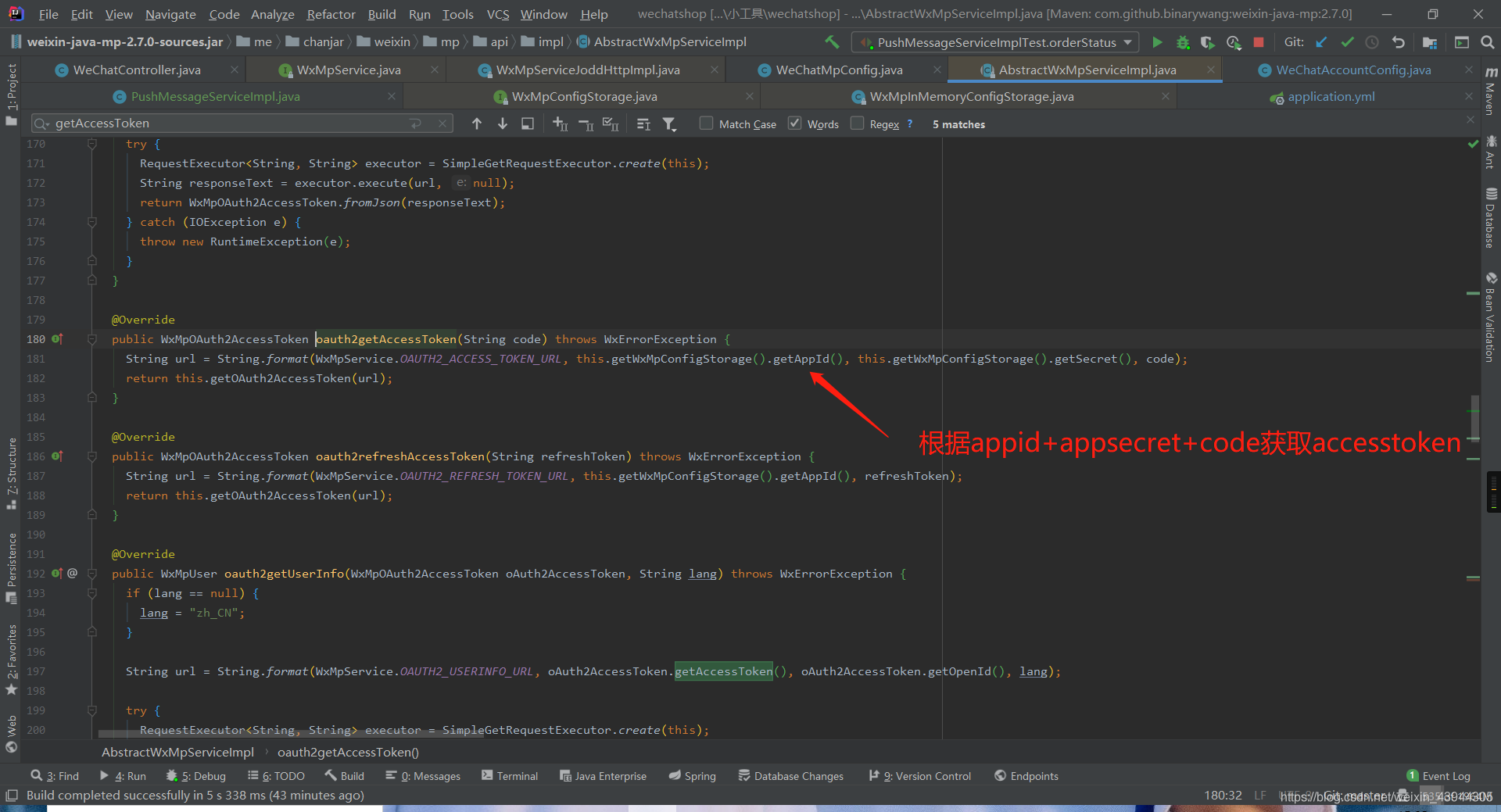Open Event Log

tap(1438, 776)
